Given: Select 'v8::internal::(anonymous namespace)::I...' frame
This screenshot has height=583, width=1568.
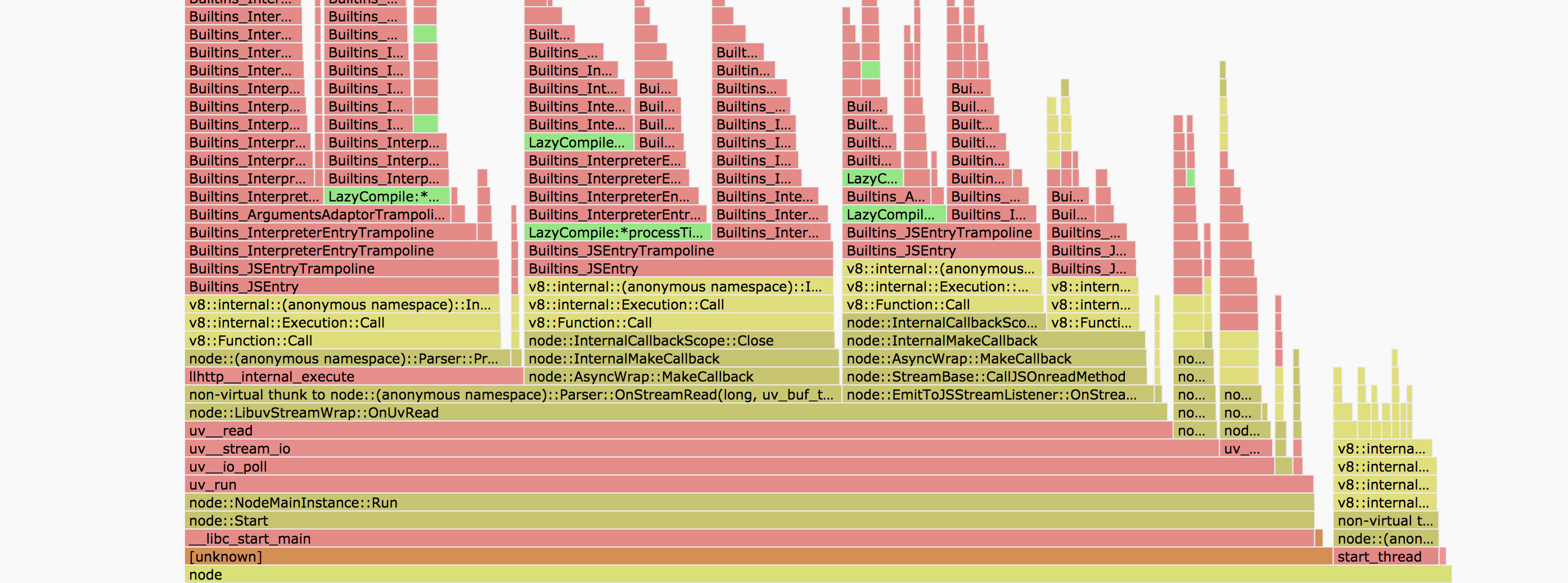Looking at the screenshot, I should pyautogui.click(x=678, y=287).
